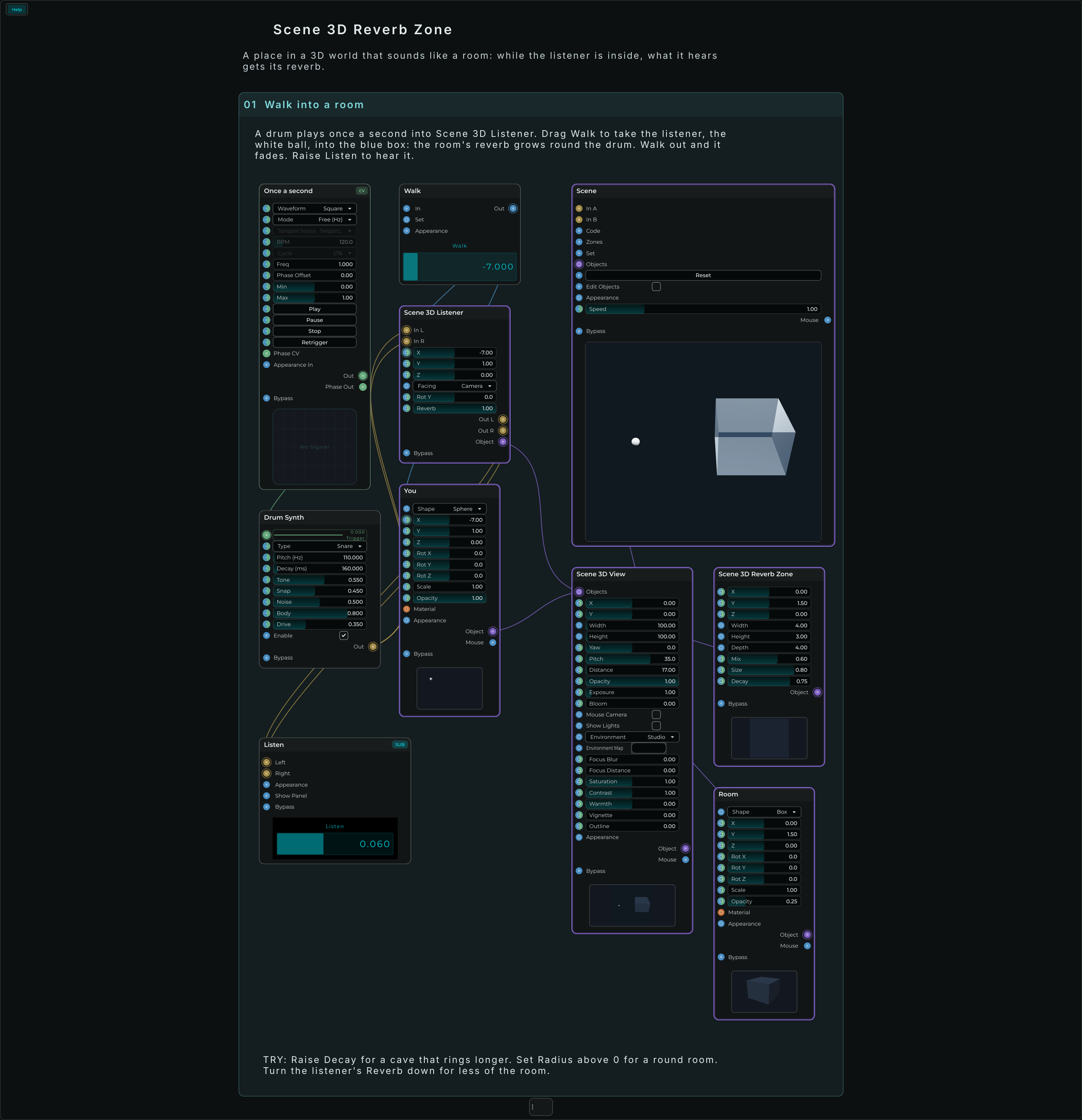The height and width of the screenshot is (1120, 1082).
Task: Click the Out R port of Scene 3D Listener
Action: (x=503, y=431)
